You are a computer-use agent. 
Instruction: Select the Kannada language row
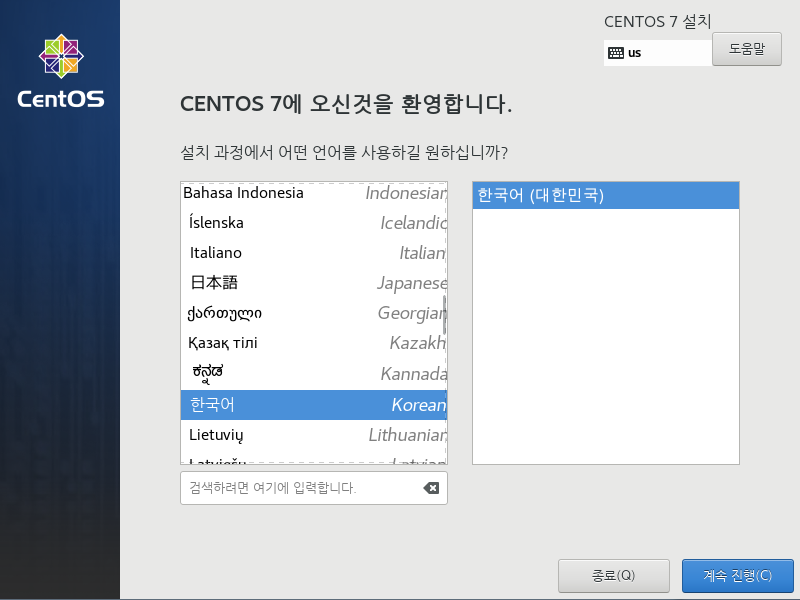point(314,373)
